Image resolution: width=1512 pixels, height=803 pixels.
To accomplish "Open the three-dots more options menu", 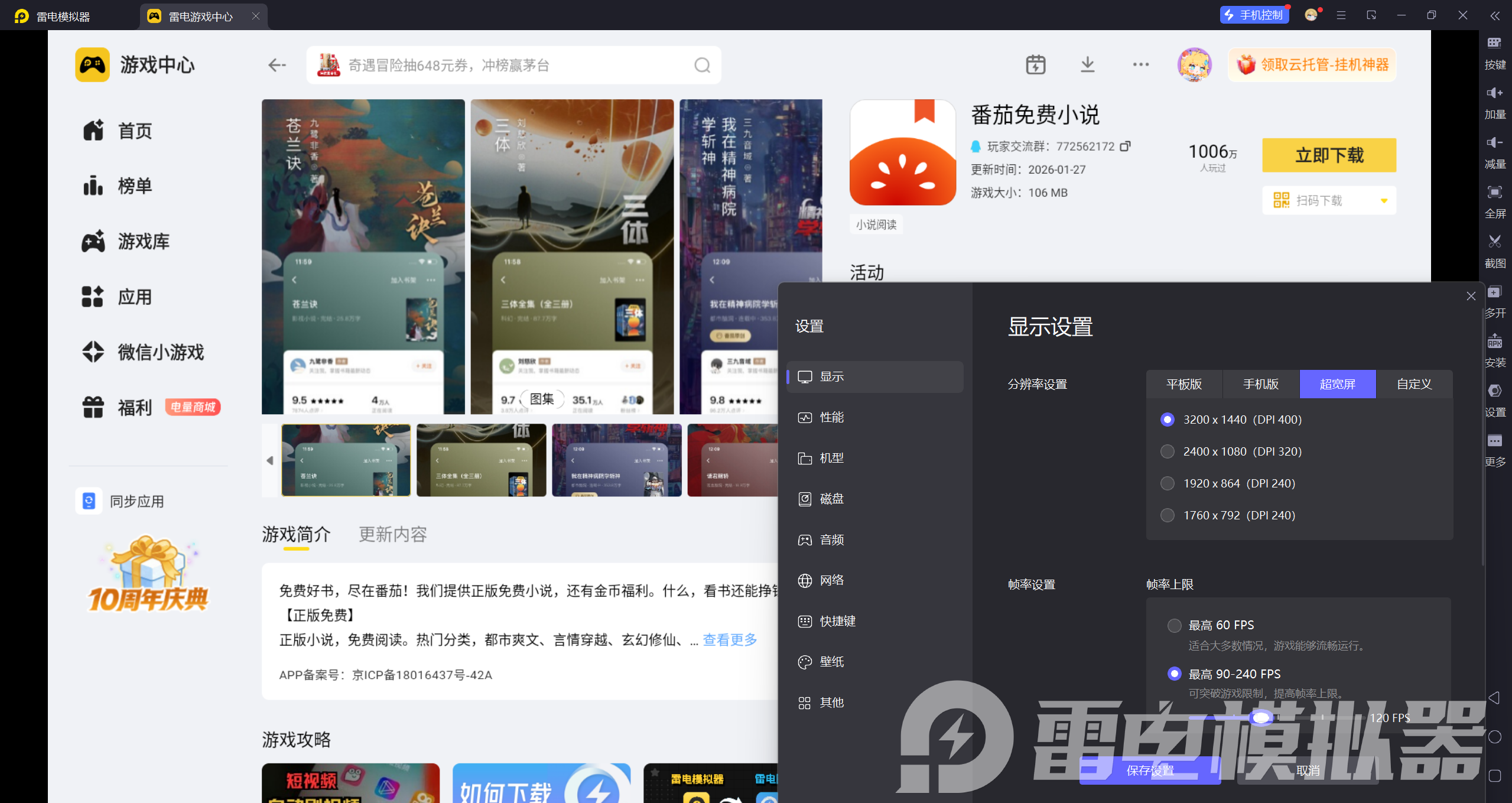I will (x=1140, y=64).
